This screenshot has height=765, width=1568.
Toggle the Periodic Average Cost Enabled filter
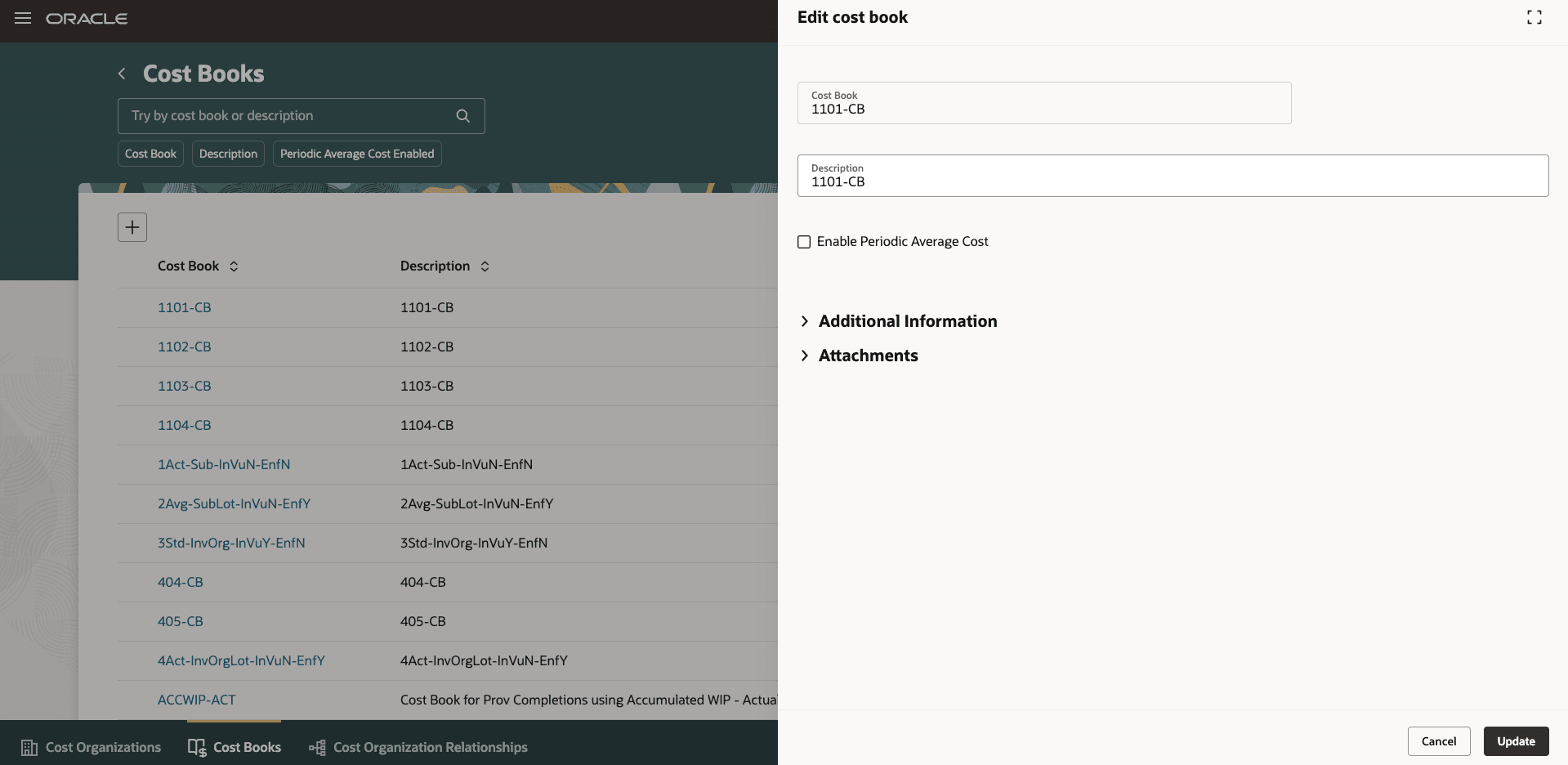[x=356, y=154]
